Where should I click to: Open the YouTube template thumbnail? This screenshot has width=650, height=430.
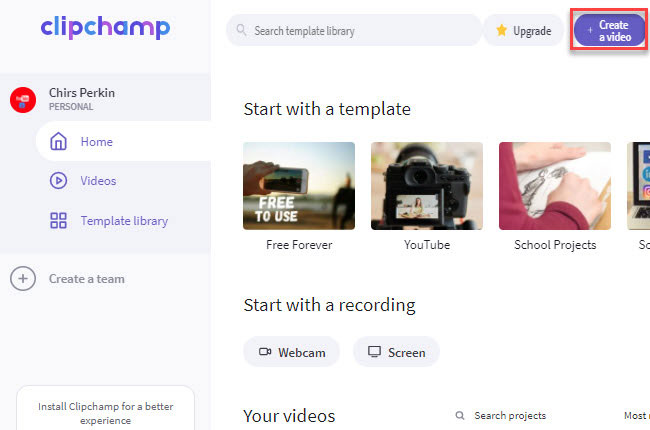pyautogui.click(x=427, y=186)
